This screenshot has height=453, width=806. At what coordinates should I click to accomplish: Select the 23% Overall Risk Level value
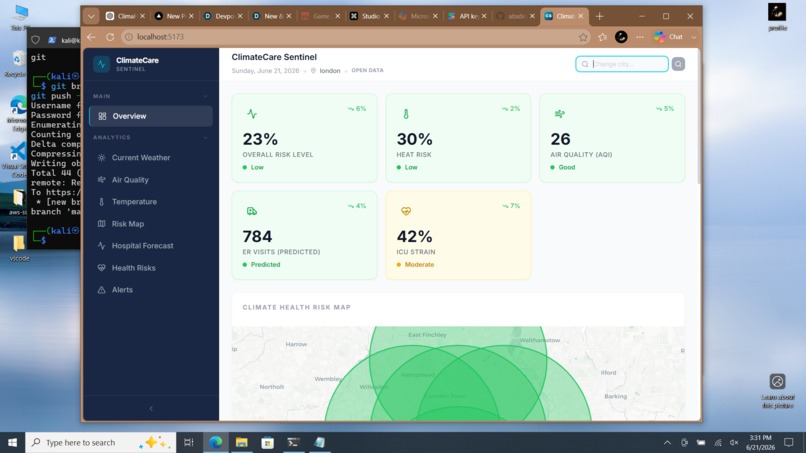point(260,139)
